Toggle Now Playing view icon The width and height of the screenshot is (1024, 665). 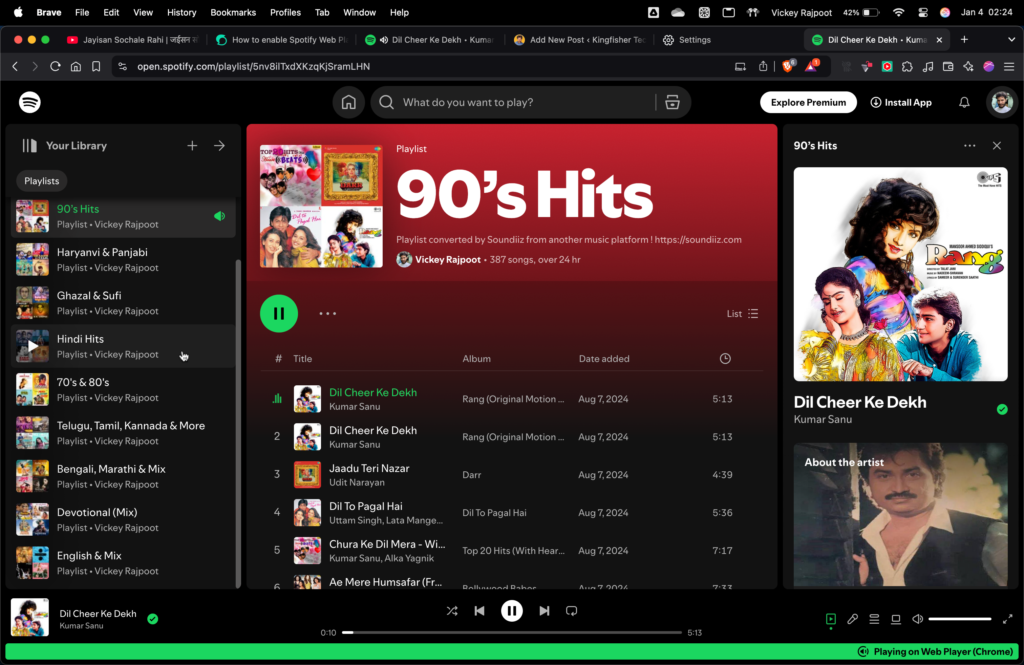[x=831, y=619]
